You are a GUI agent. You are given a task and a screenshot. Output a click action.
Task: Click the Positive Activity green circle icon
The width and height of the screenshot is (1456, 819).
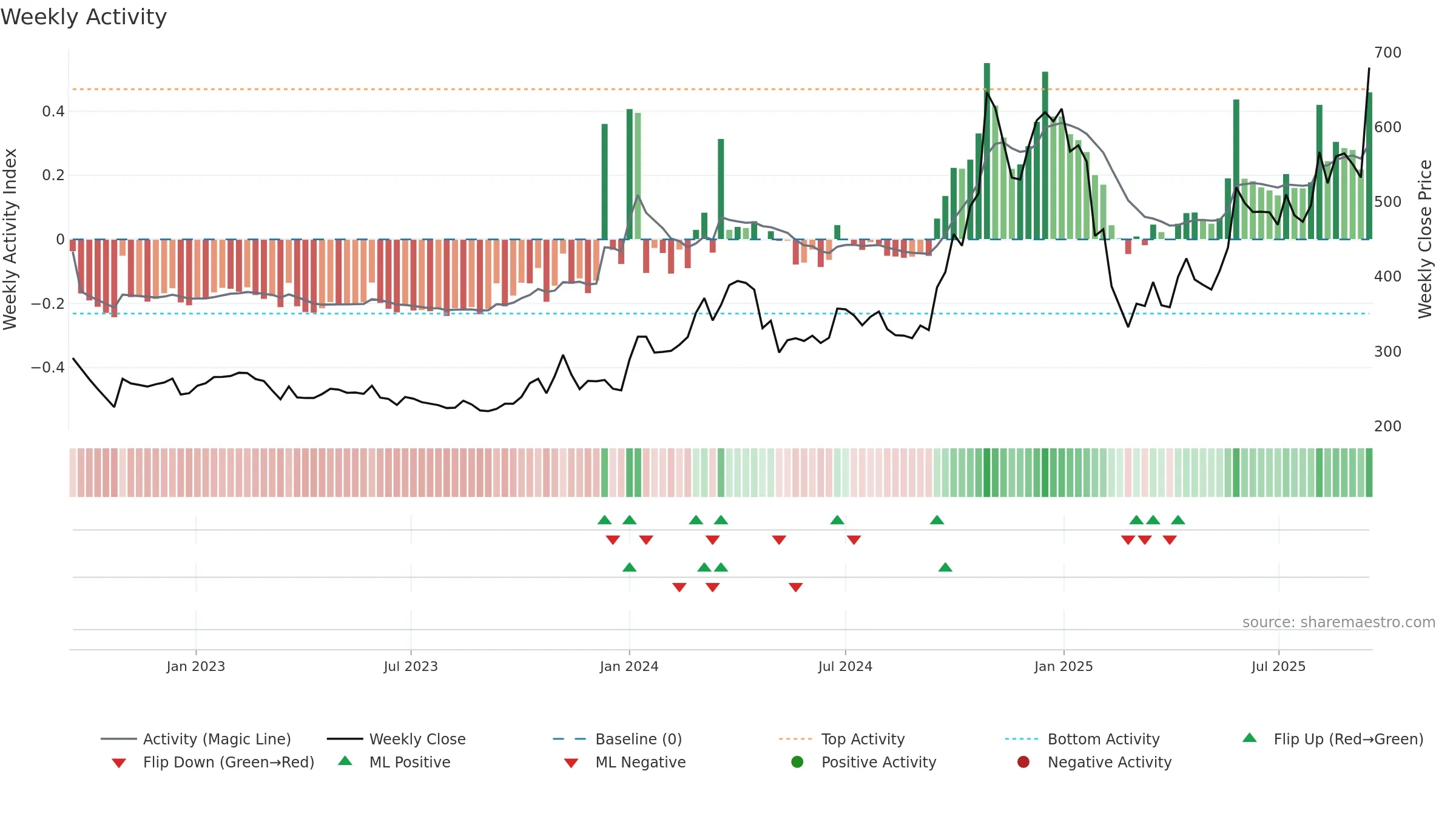pyautogui.click(x=797, y=762)
